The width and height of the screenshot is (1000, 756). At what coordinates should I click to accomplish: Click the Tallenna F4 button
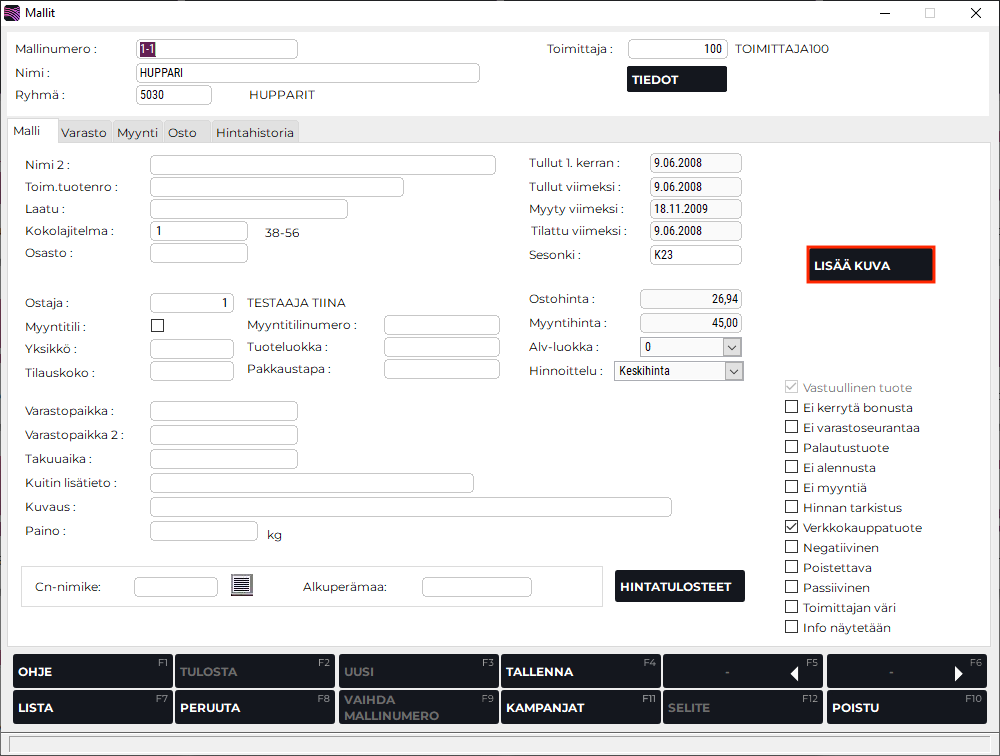580,672
